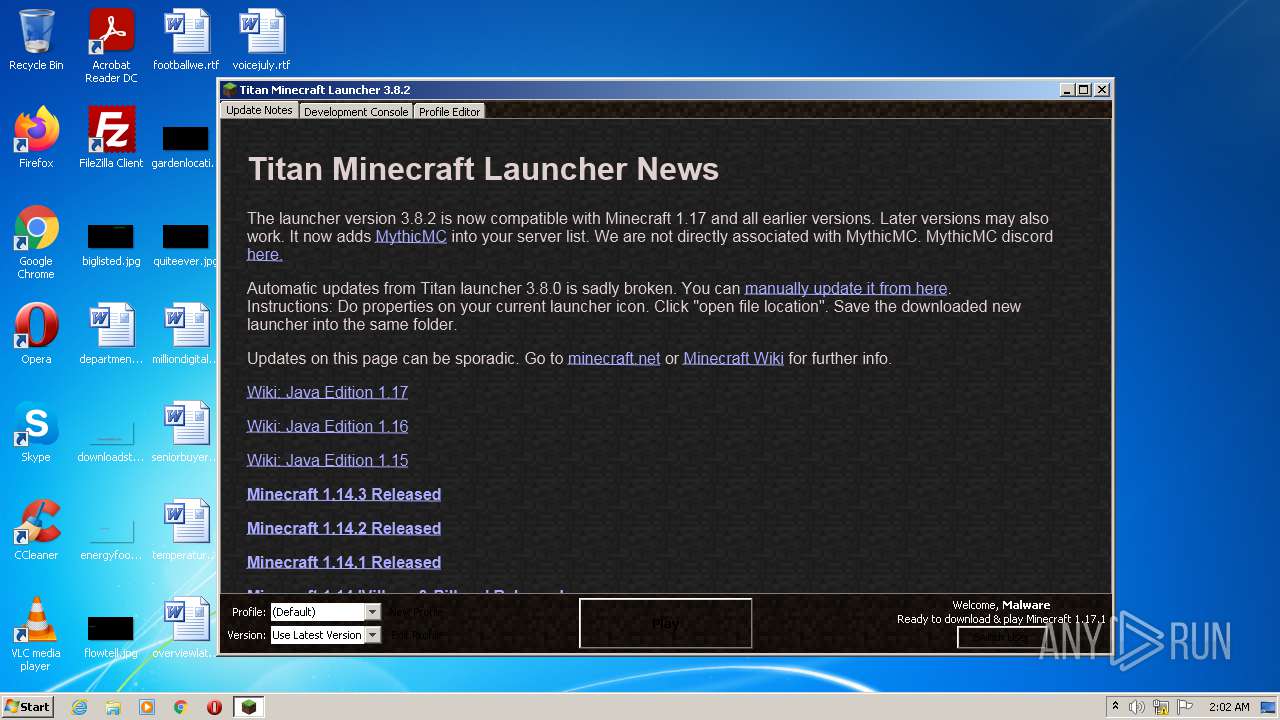Open Wiki: Java Edition 1.17 link
This screenshot has width=1280, height=720.
pos(327,392)
